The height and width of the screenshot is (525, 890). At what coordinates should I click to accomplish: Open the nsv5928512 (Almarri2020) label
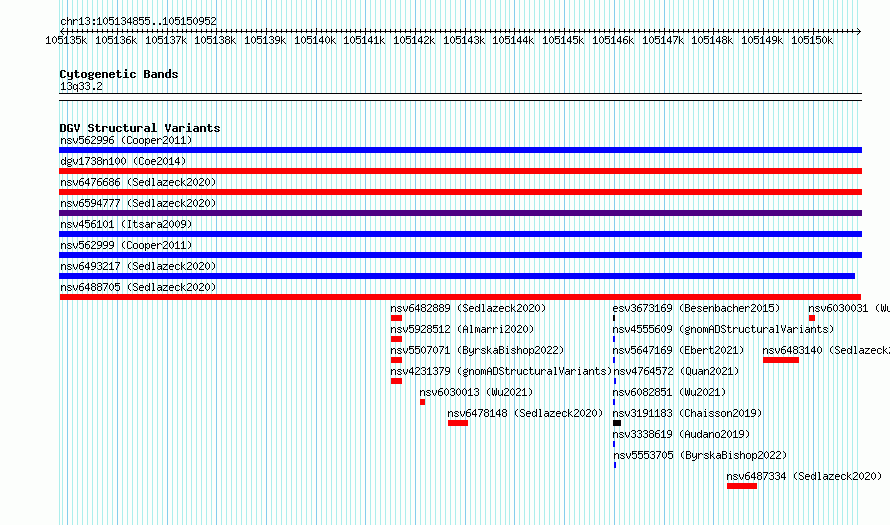tap(462, 329)
